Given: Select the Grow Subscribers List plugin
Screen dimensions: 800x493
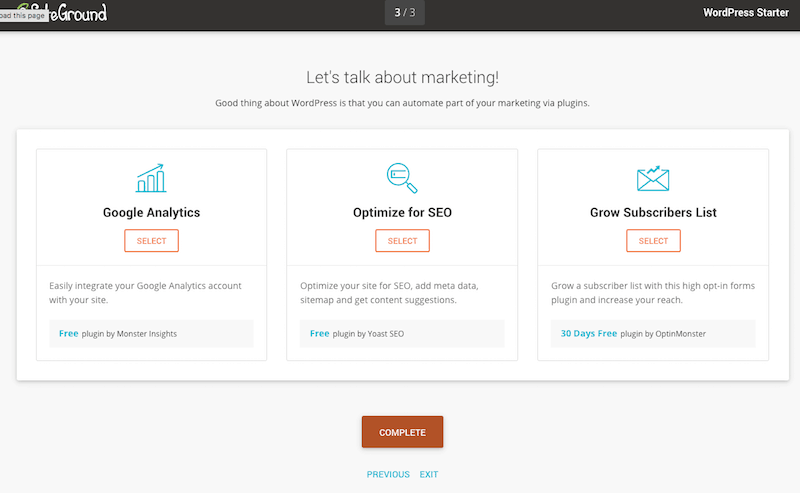Looking at the screenshot, I should [654, 240].
